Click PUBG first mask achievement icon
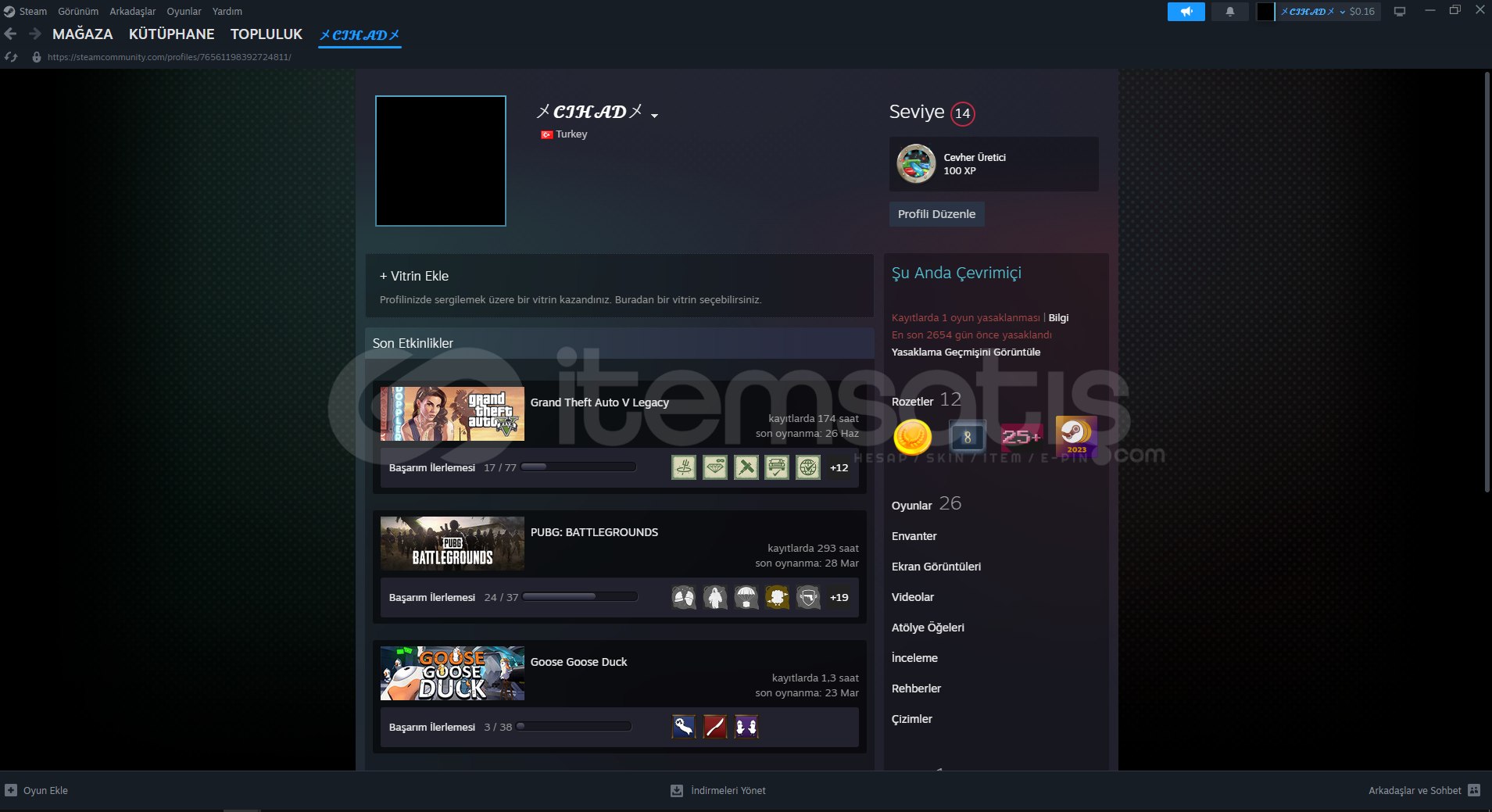 pos(684,597)
